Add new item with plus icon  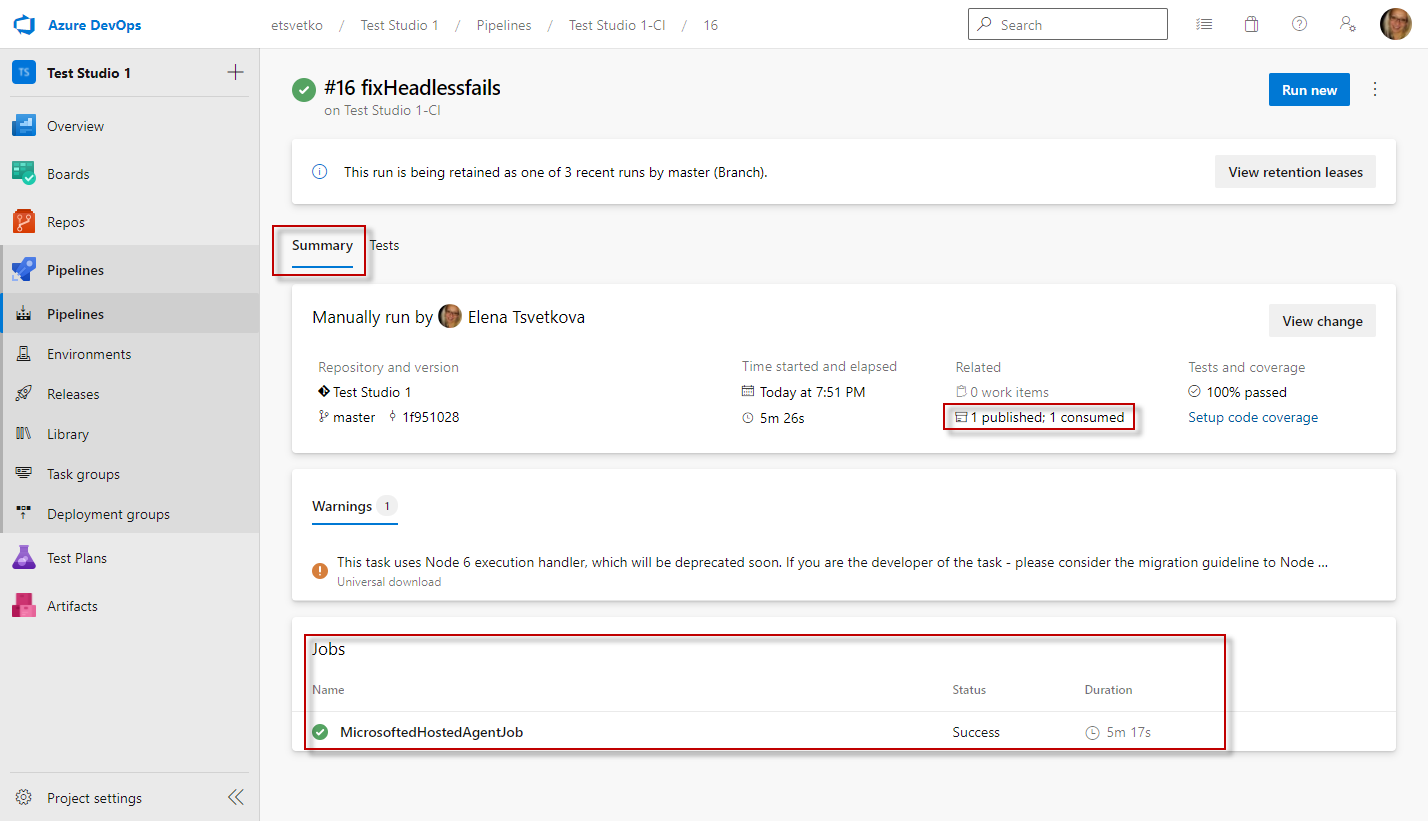click(x=236, y=72)
